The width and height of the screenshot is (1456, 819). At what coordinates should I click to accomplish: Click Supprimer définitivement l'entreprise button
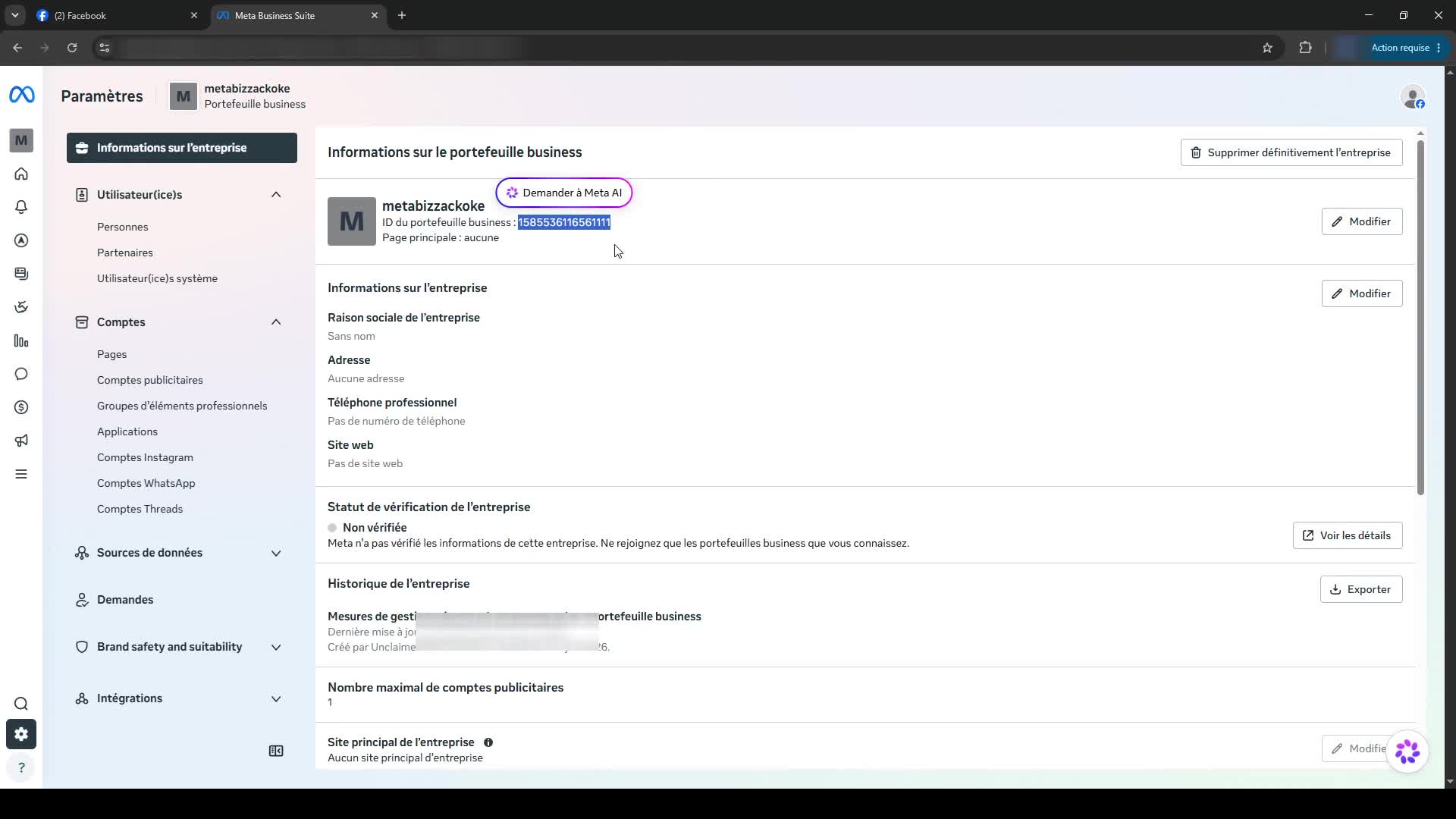coord(1291,152)
